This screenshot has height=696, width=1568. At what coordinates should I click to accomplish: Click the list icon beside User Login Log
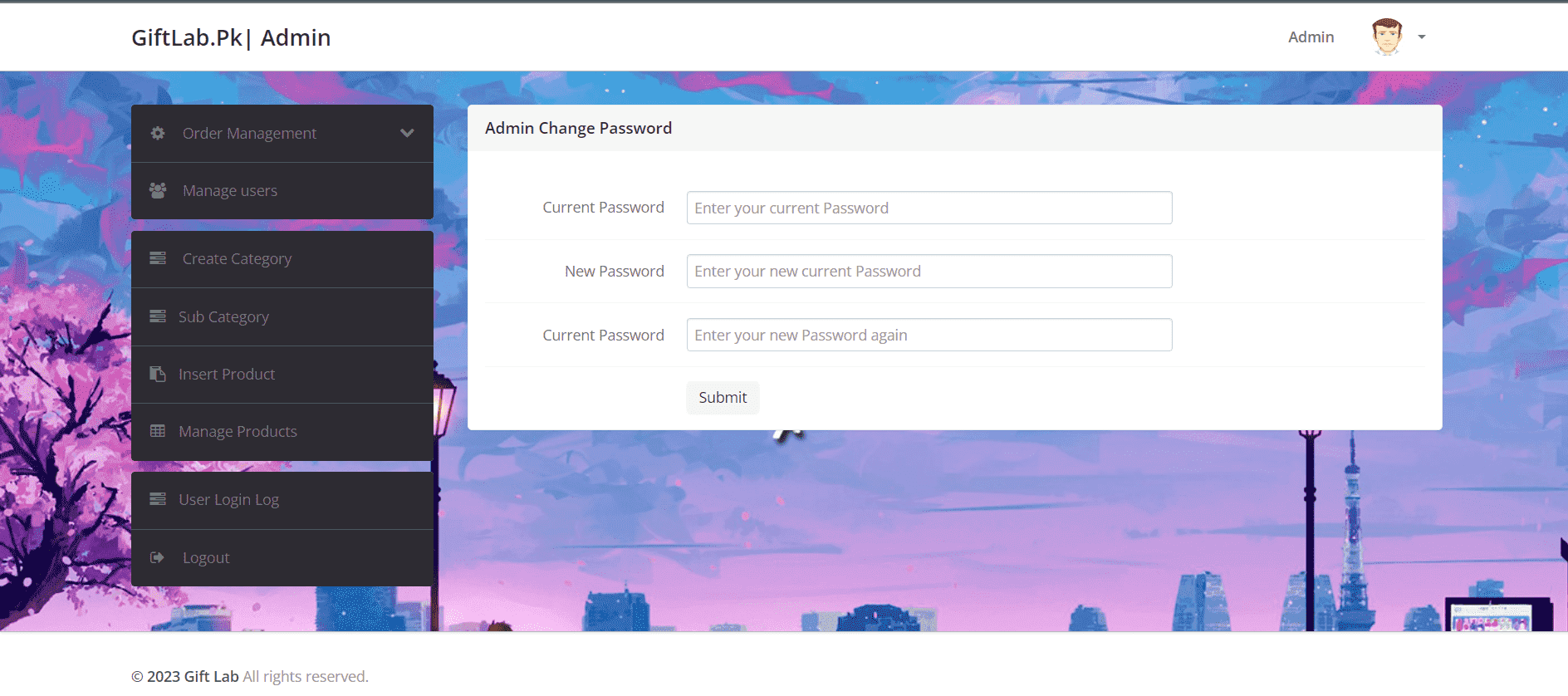pyautogui.click(x=158, y=499)
